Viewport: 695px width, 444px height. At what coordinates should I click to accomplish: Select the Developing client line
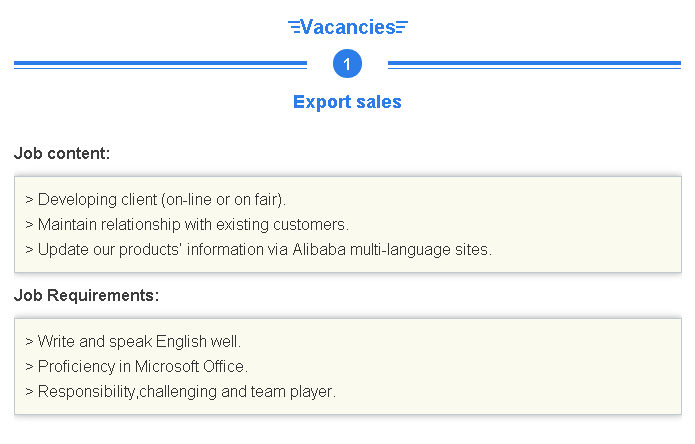pos(156,199)
